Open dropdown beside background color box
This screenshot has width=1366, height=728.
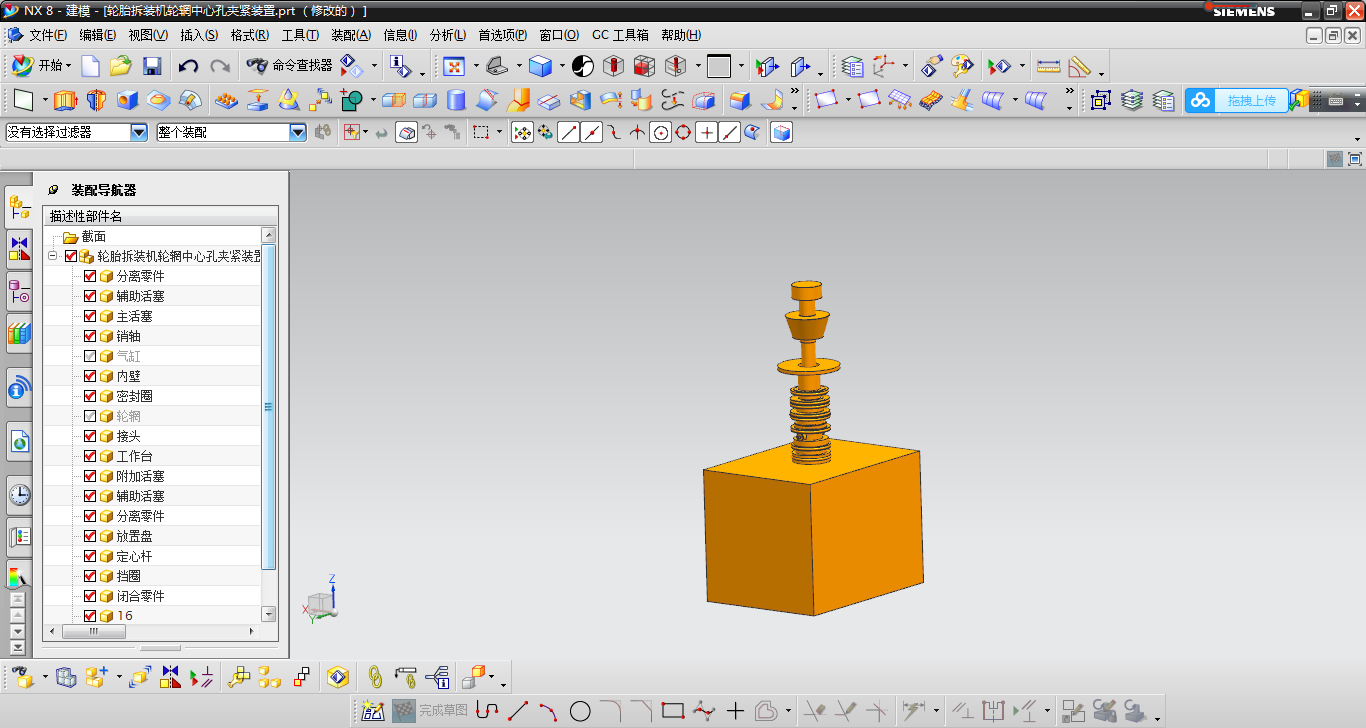(x=741, y=67)
